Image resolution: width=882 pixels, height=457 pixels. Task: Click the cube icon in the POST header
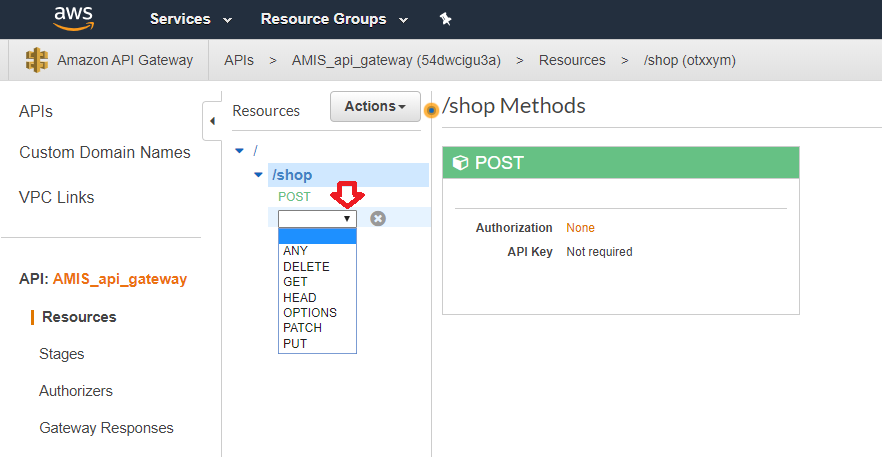tap(461, 163)
